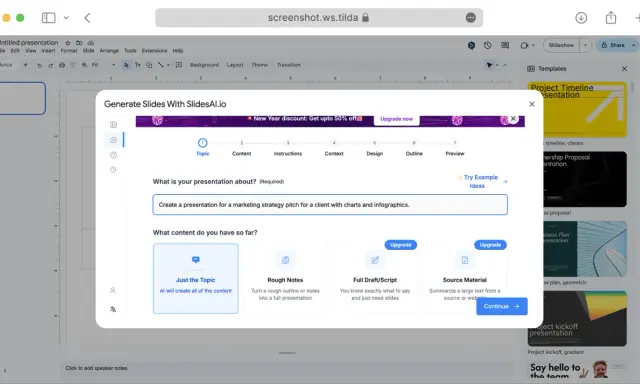Viewport: 640px width, 384px height.
Task: Select the cursor select tool
Action: [126, 65]
